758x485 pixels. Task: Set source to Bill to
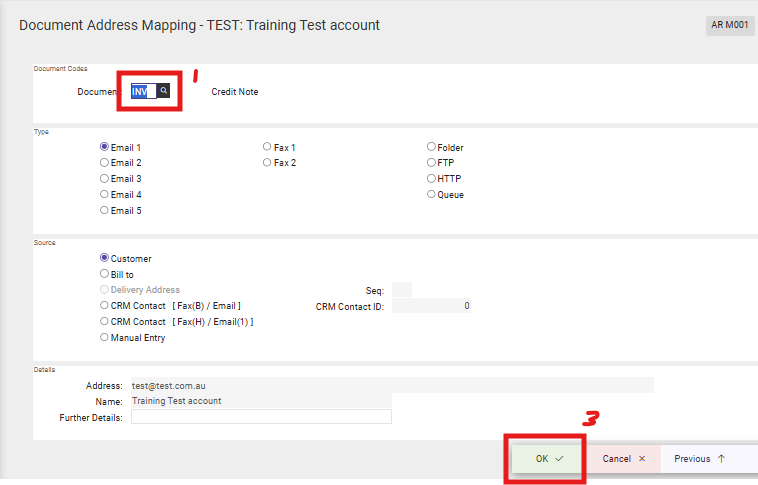pos(105,274)
